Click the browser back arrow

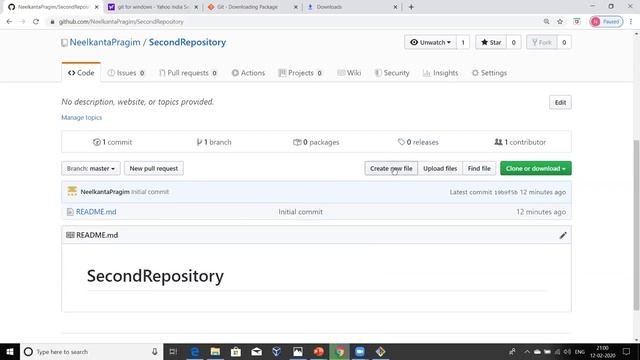click(x=9, y=22)
